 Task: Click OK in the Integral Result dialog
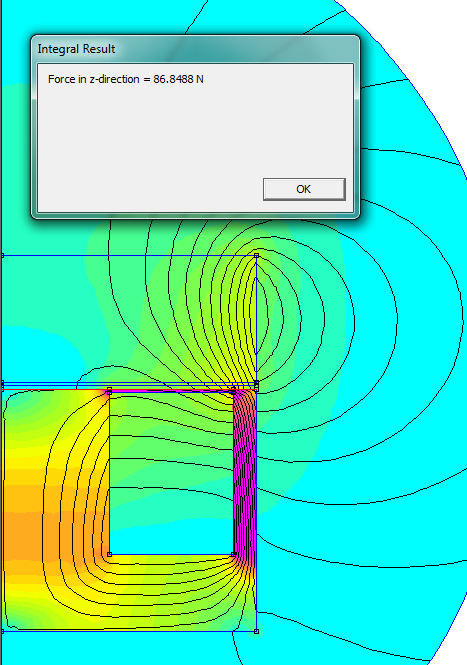[x=304, y=189]
